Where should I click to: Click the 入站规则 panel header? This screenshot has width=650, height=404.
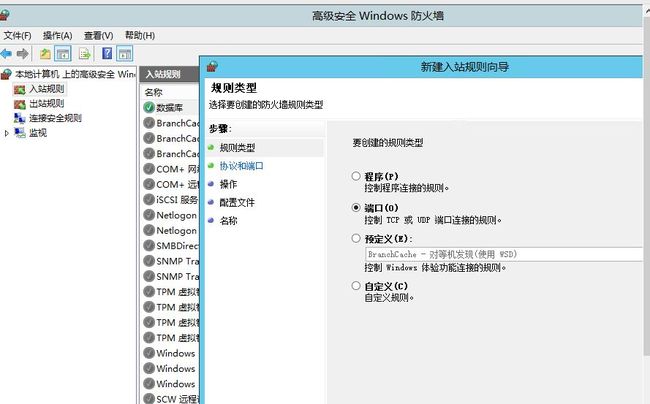(x=170, y=75)
